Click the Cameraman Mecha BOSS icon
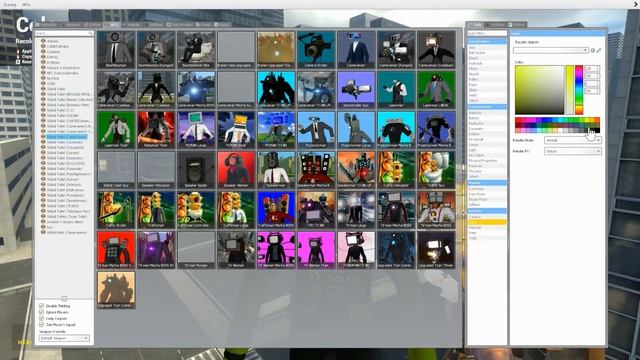This screenshot has width=640, height=360. pos(196,89)
